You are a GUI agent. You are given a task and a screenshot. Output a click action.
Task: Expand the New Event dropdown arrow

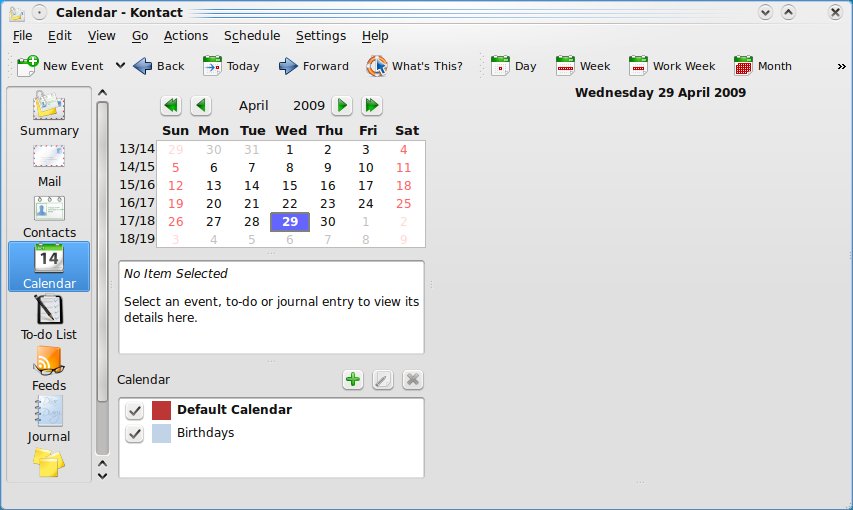point(120,66)
